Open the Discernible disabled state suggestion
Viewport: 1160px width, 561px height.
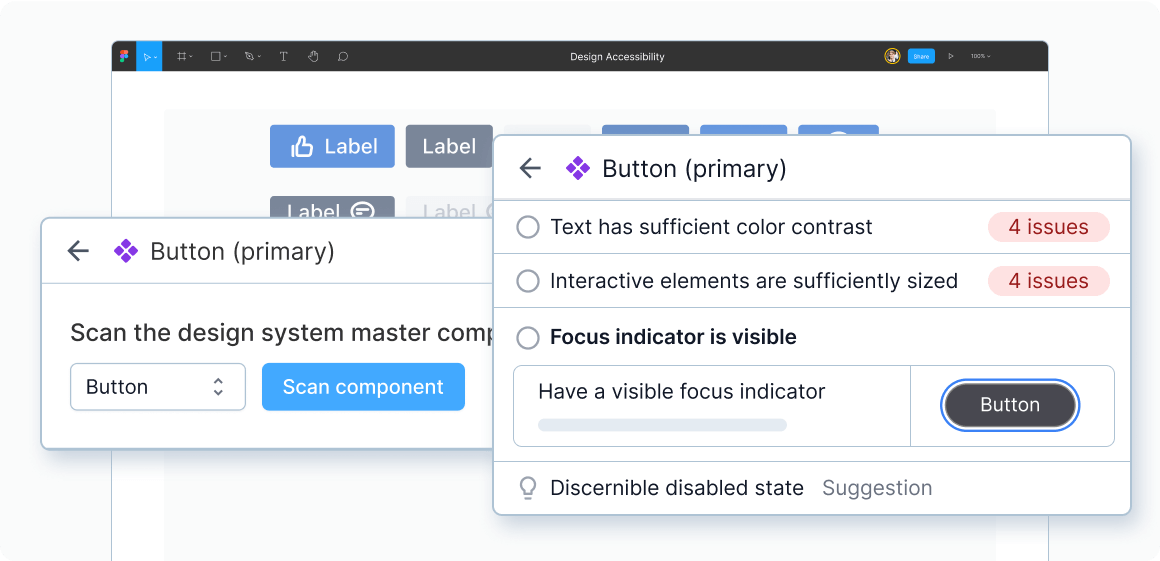pyautogui.click(x=677, y=488)
